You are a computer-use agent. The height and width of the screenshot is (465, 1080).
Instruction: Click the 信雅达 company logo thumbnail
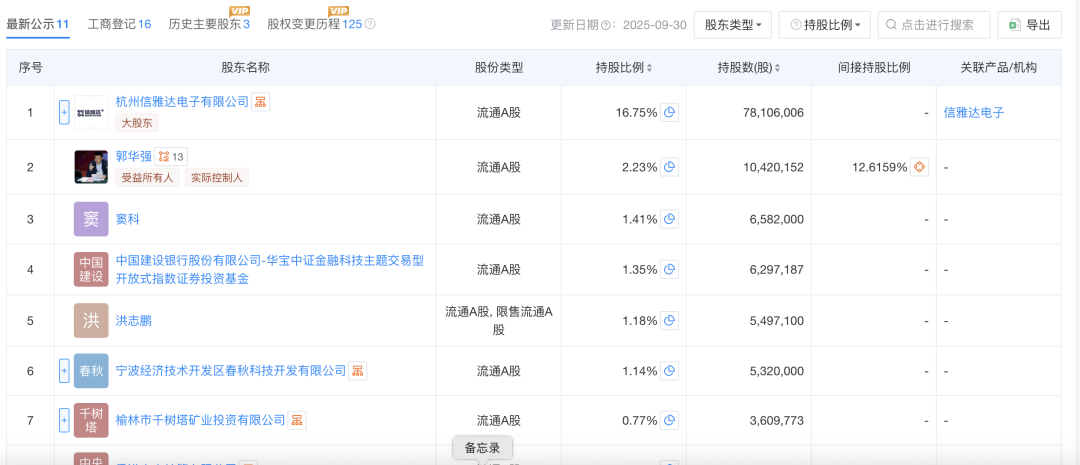91,112
